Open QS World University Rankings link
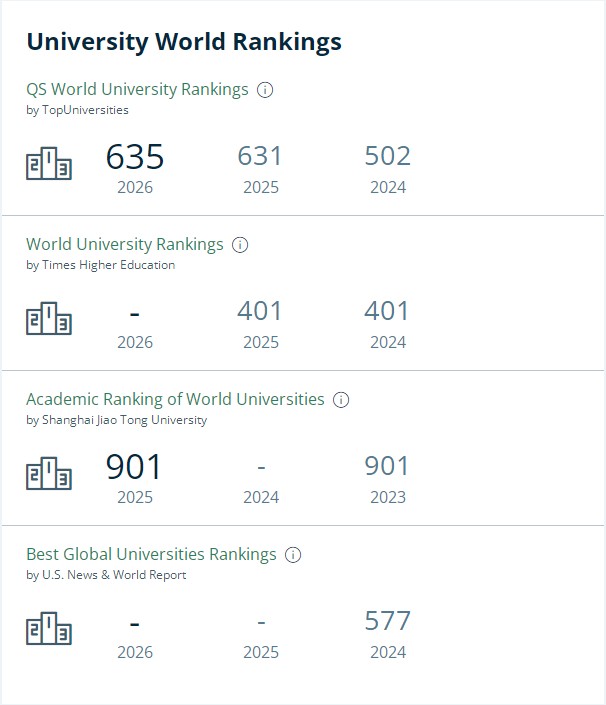Screen dimensions: 606x705 pyautogui.click(x=137, y=89)
